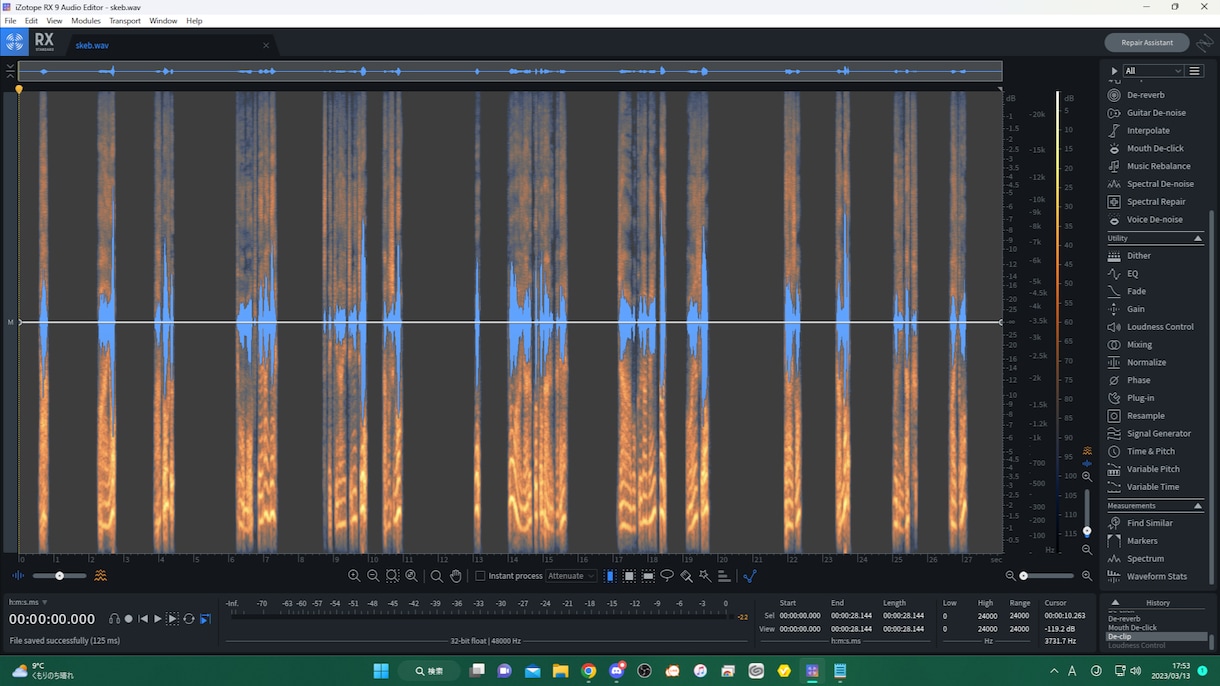Open the module list view options menu
1220x686 pixels.
point(1194,71)
